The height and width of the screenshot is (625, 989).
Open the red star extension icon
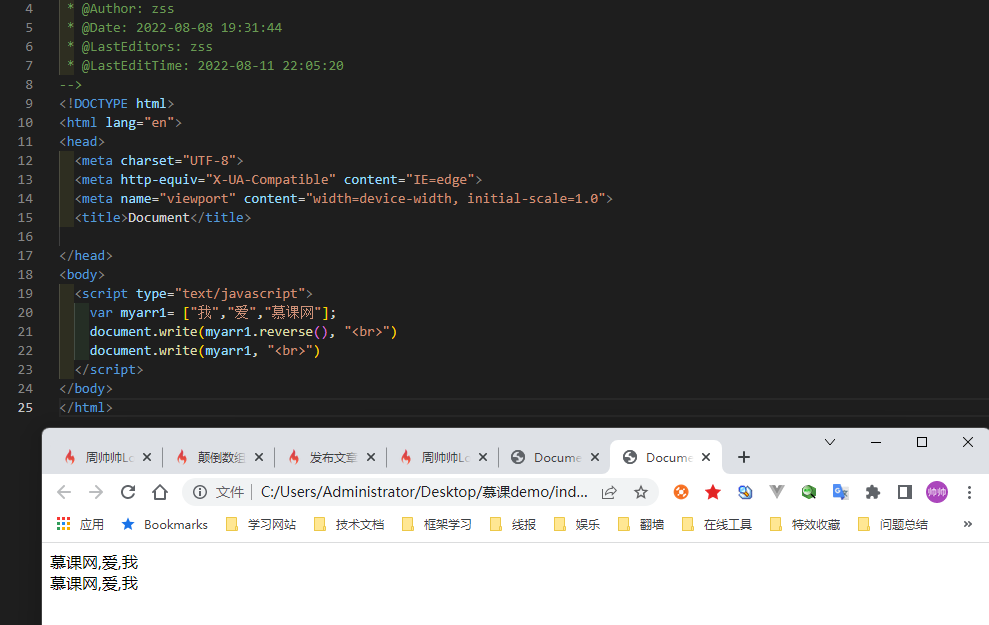click(x=713, y=492)
